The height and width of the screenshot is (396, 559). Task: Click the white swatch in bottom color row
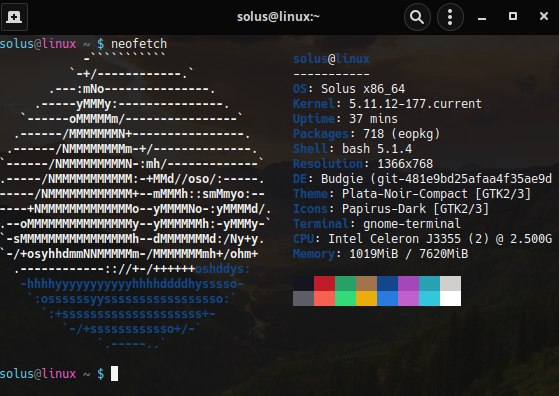pos(451,299)
